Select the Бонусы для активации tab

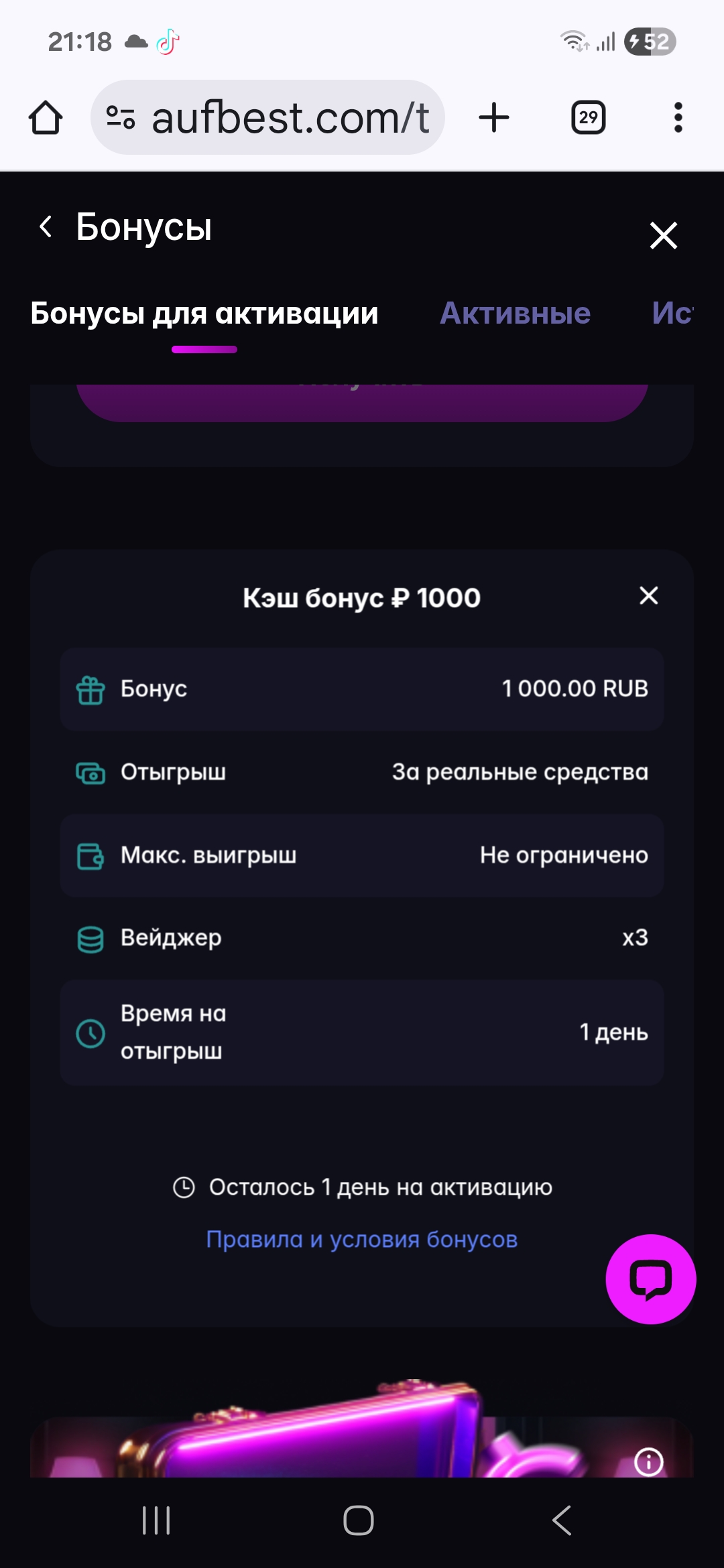click(204, 313)
